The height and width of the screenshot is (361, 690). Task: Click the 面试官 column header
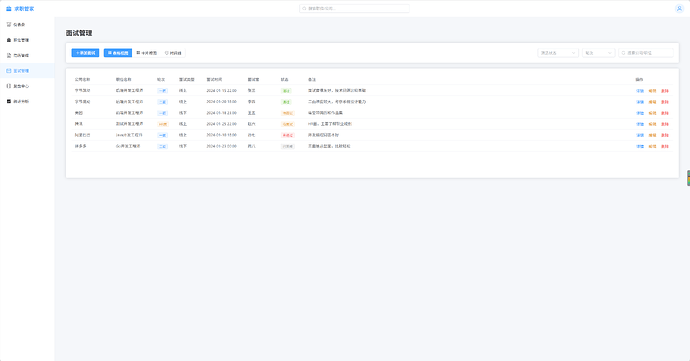coord(253,80)
